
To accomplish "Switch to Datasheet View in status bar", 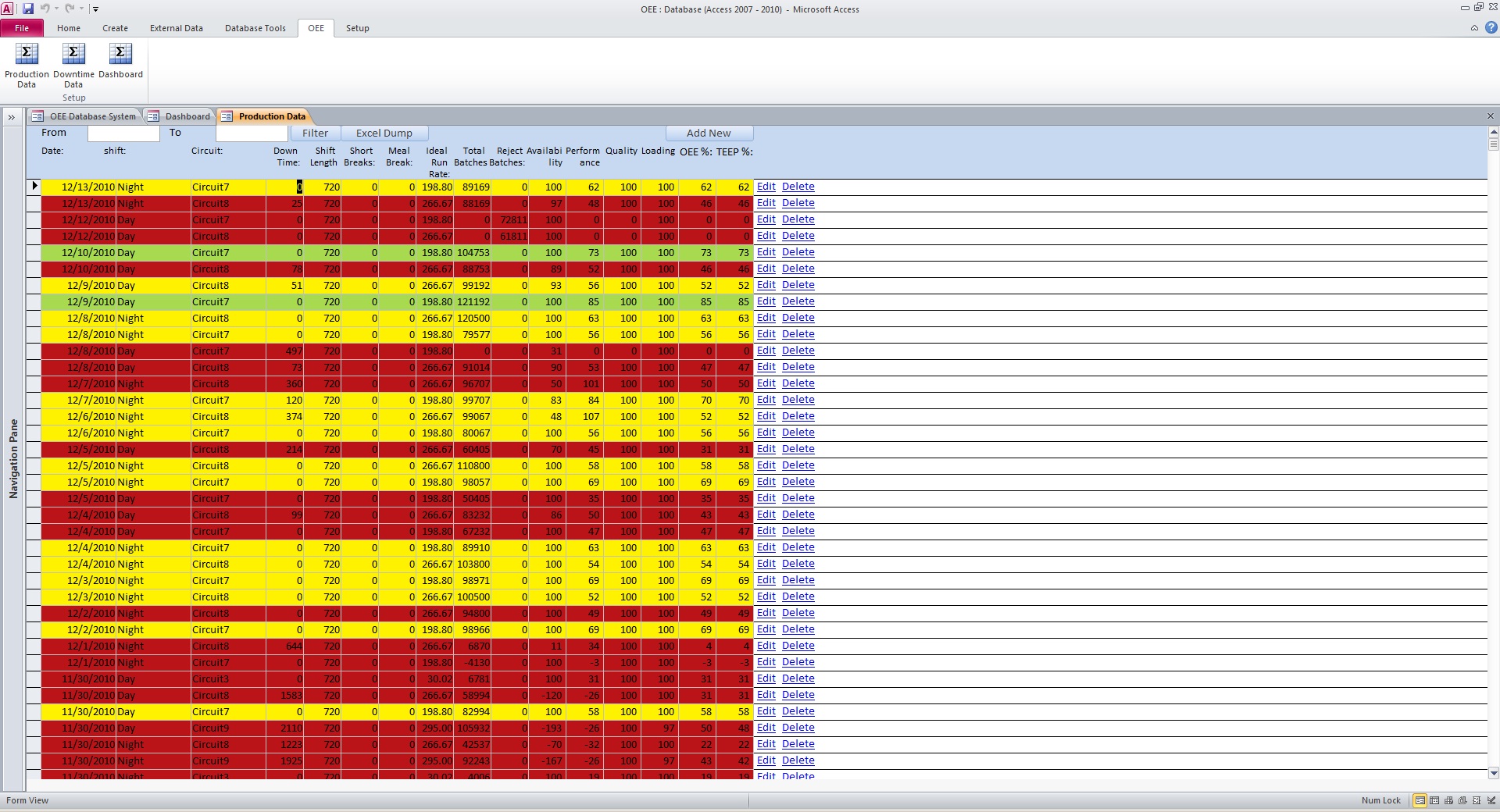I will coord(1434,800).
